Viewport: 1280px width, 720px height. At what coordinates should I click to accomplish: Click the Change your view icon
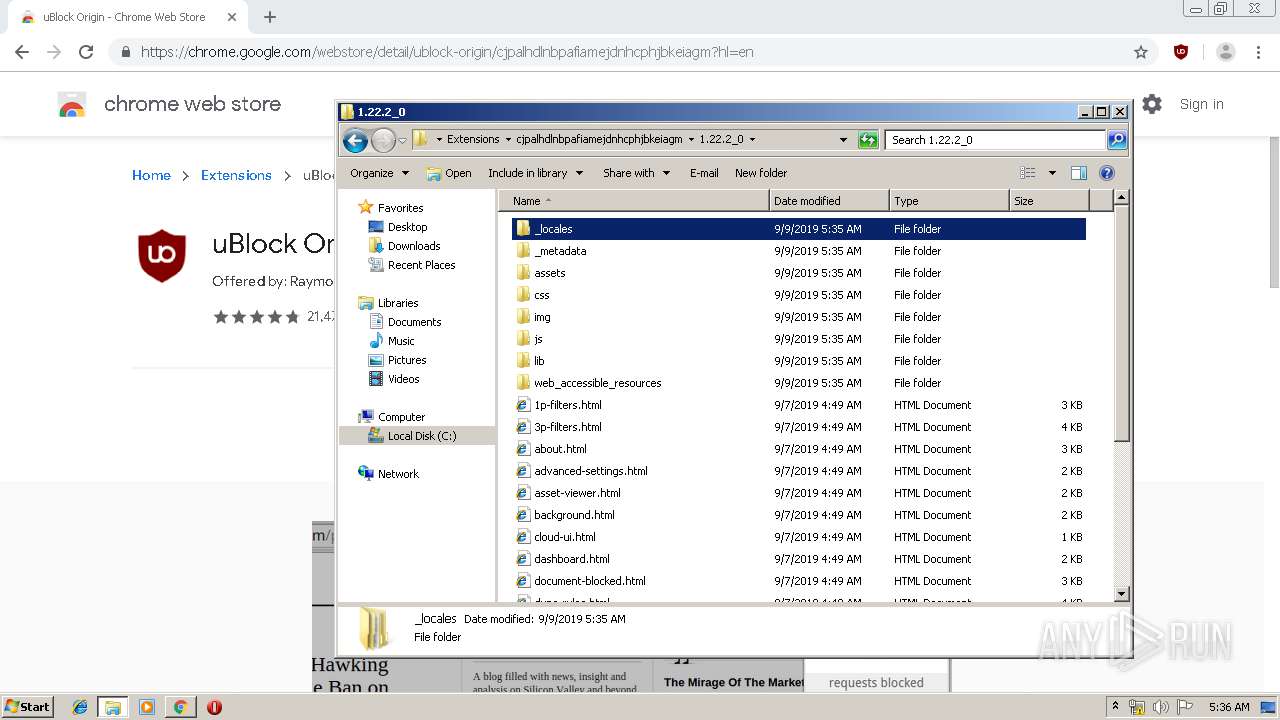[1027, 173]
